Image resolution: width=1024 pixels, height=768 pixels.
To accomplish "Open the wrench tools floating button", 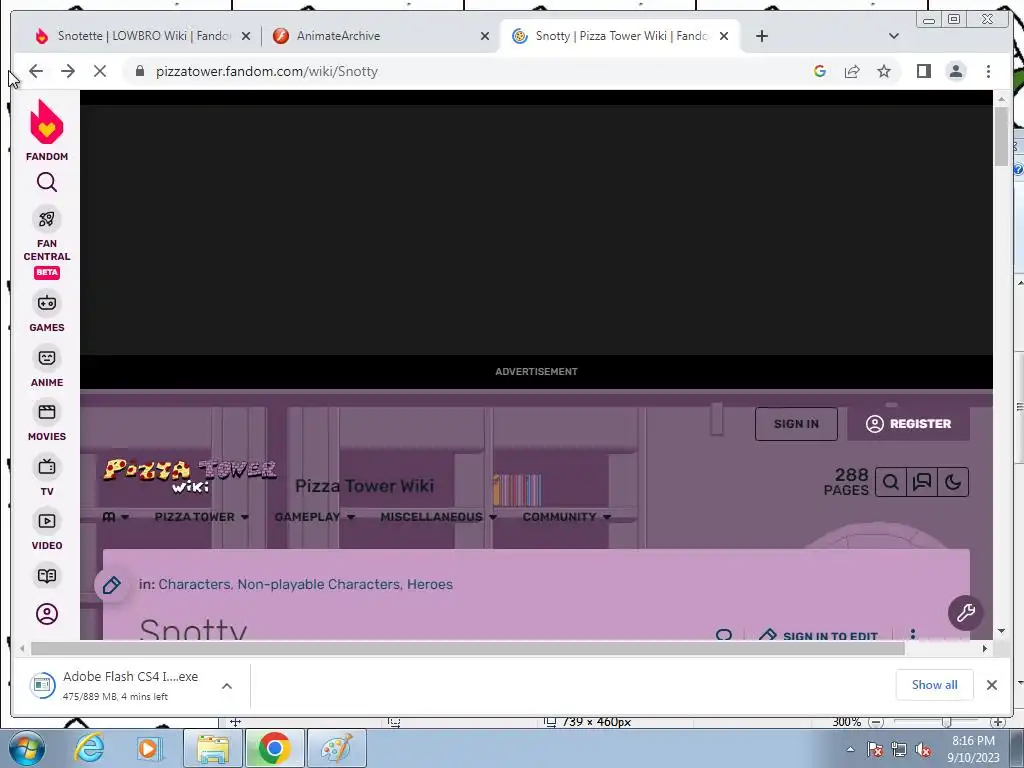I will [965, 613].
